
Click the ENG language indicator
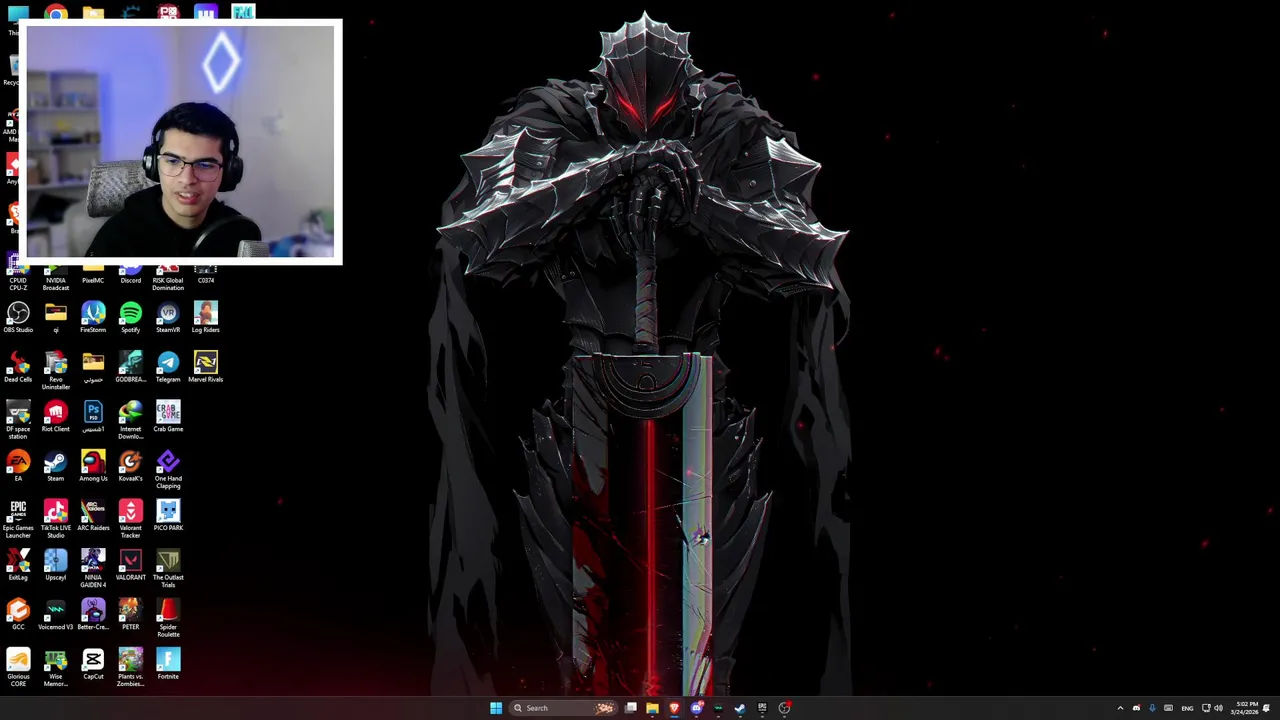pyautogui.click(x=1187, y=708)
